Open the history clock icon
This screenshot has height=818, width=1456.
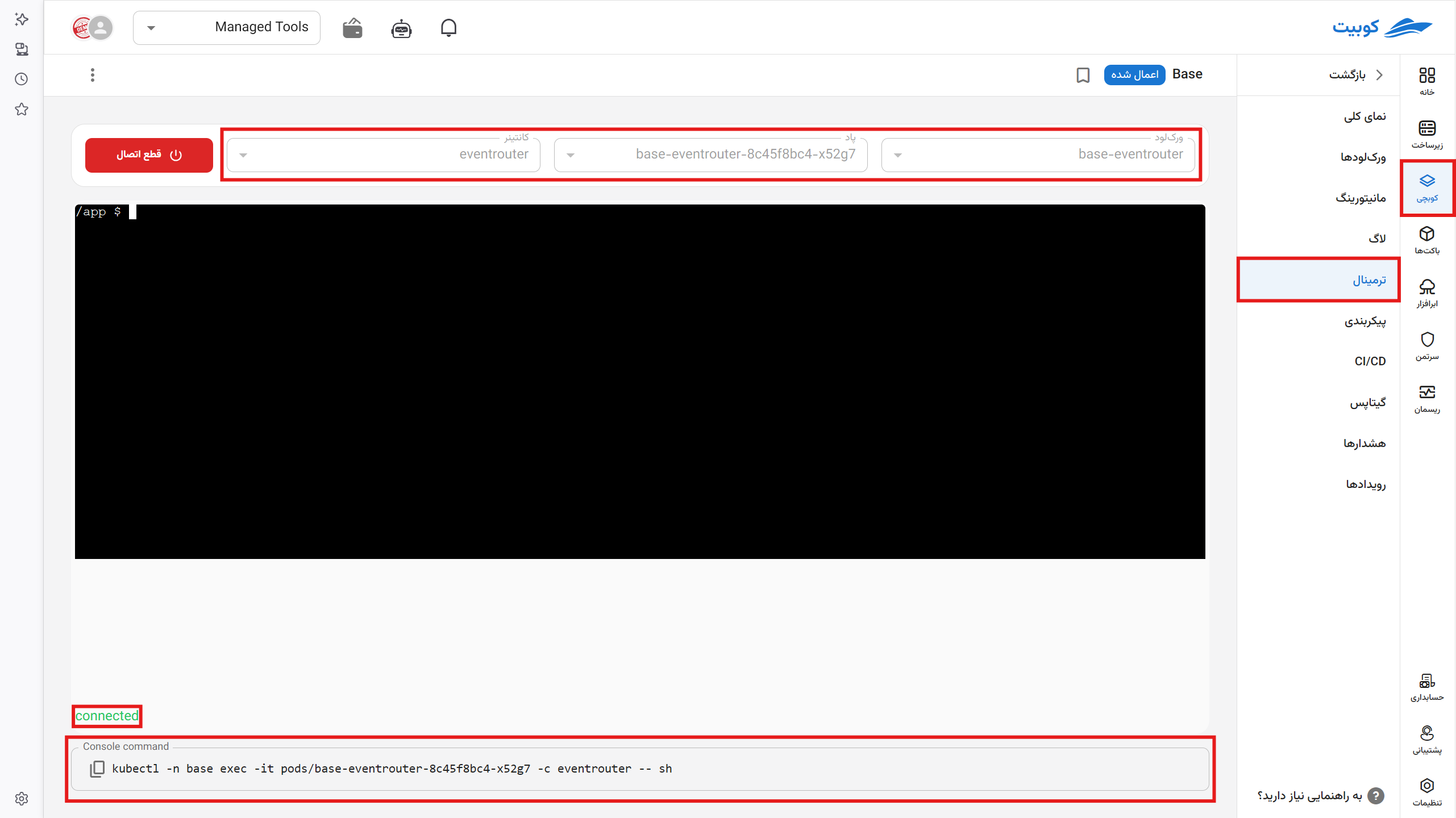22,79
